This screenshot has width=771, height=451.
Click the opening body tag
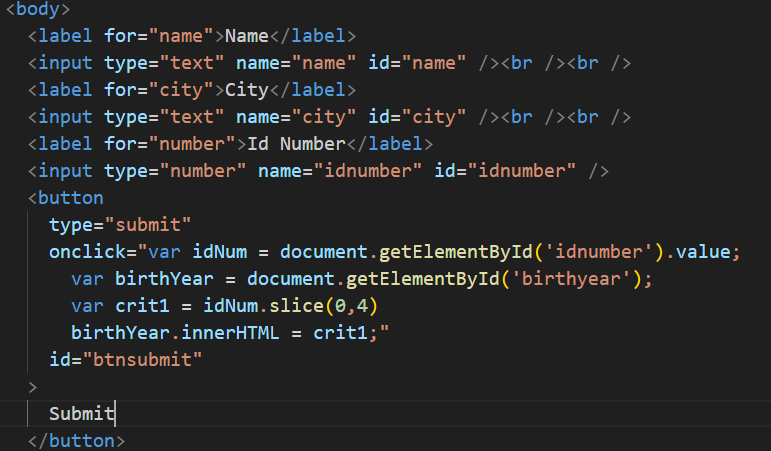pos(38,9)
